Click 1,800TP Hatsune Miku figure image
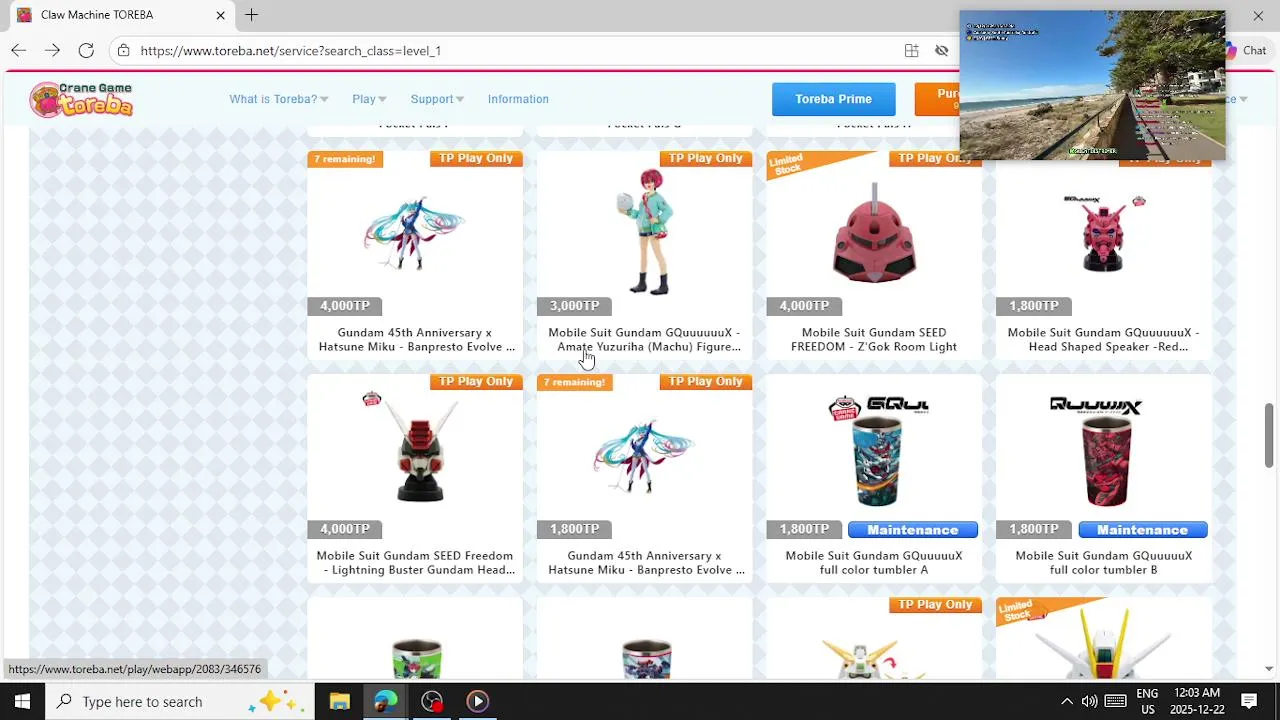The image size is (1280, 720). tap(645, 455)
